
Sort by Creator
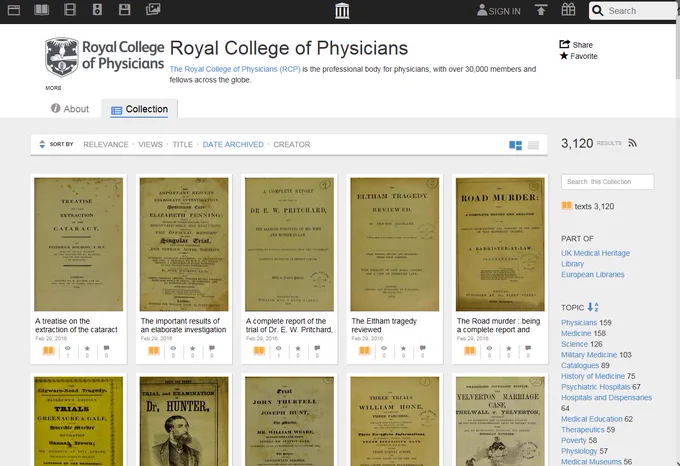pos(291,144)
